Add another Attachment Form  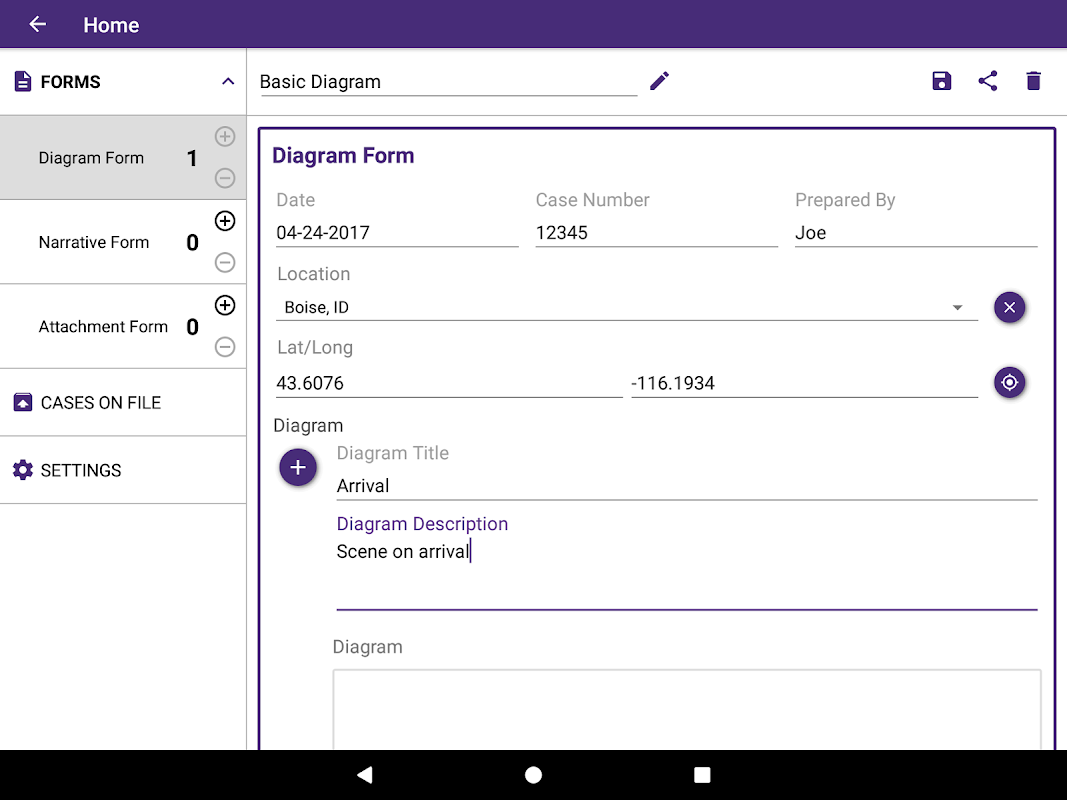tap(225, 305)
